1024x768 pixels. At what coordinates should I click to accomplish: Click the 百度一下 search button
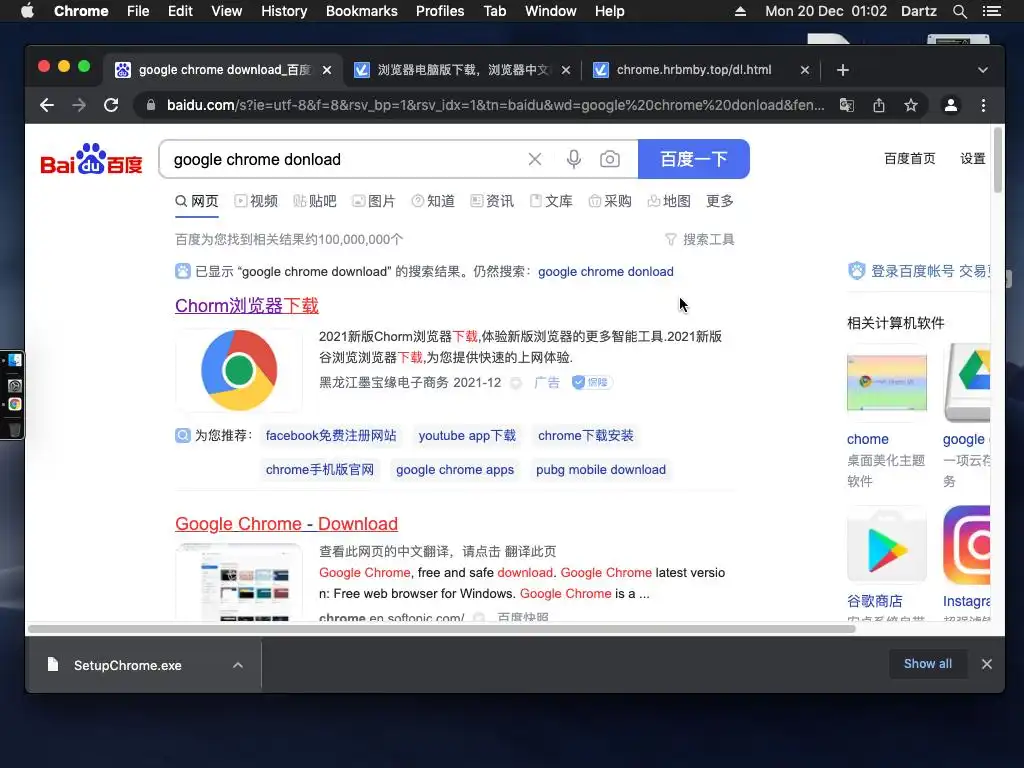(694, 159)
